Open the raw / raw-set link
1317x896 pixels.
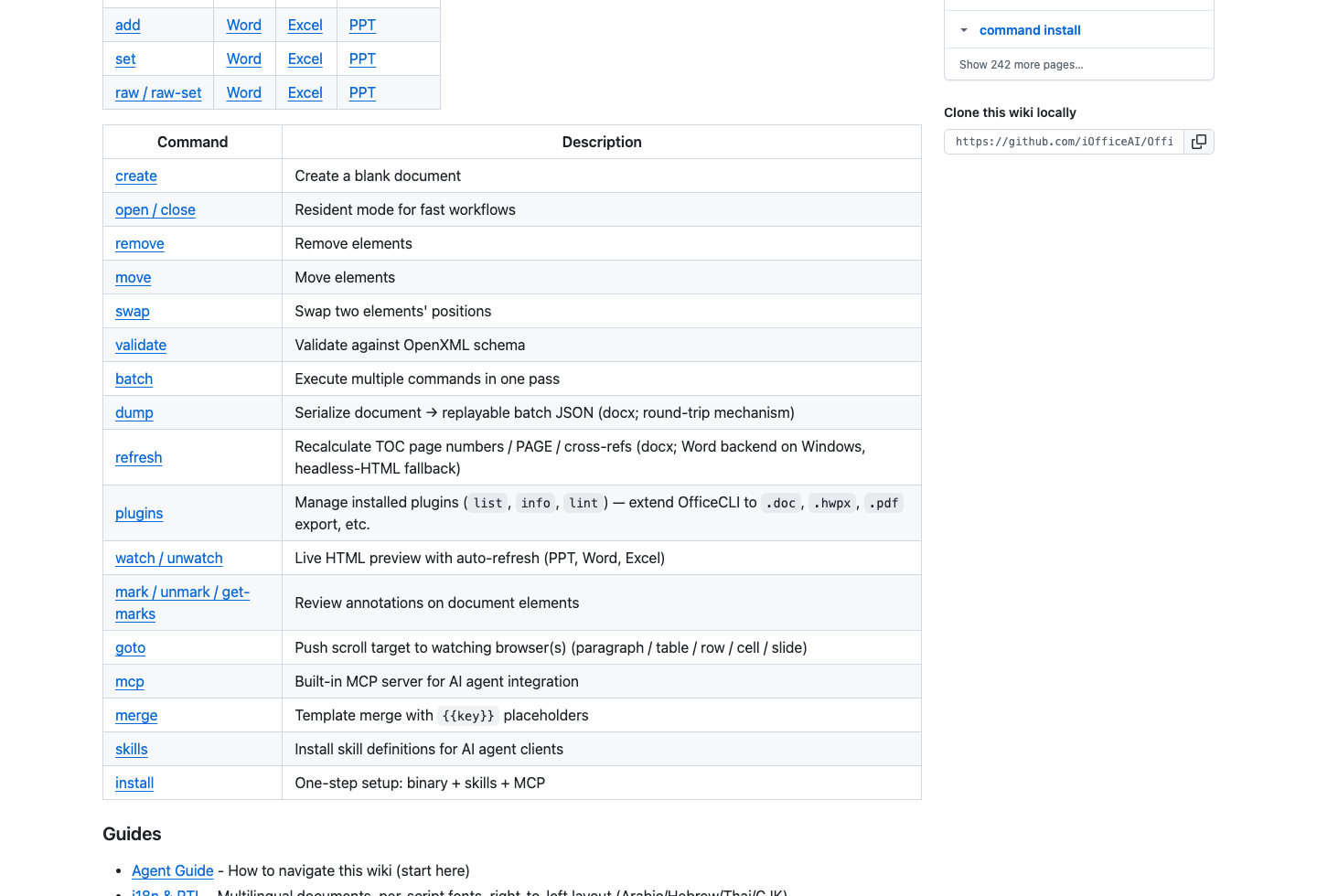pyautogui.click(x=158, y=93)
